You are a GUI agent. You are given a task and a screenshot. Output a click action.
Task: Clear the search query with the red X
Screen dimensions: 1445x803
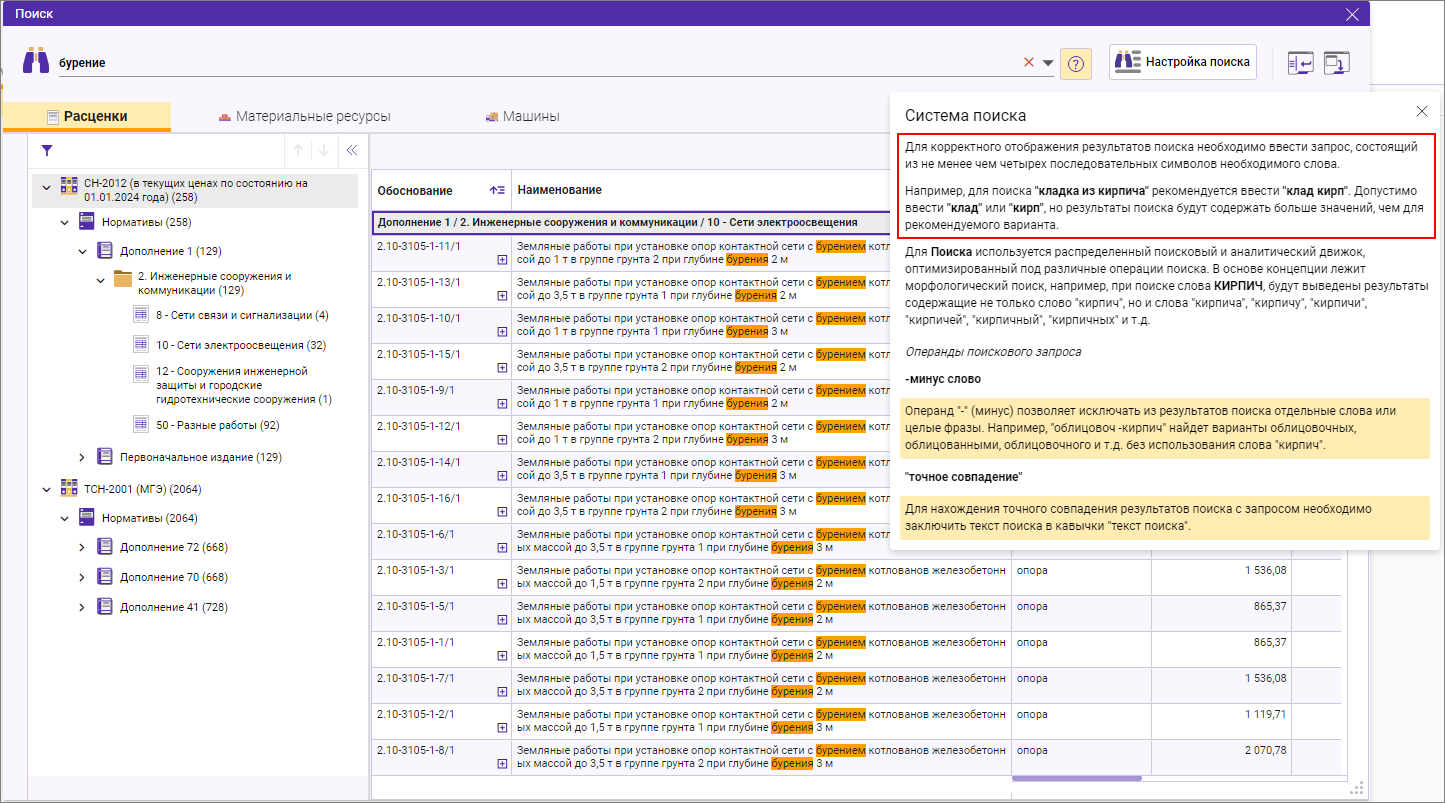pyautogui.click(x=1029, y=62)
